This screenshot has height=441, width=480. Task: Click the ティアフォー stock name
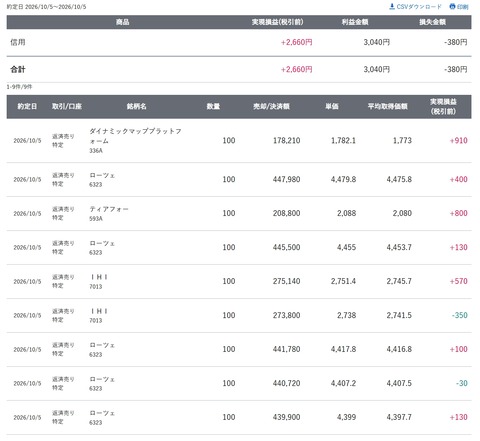(x=109, y=209)
